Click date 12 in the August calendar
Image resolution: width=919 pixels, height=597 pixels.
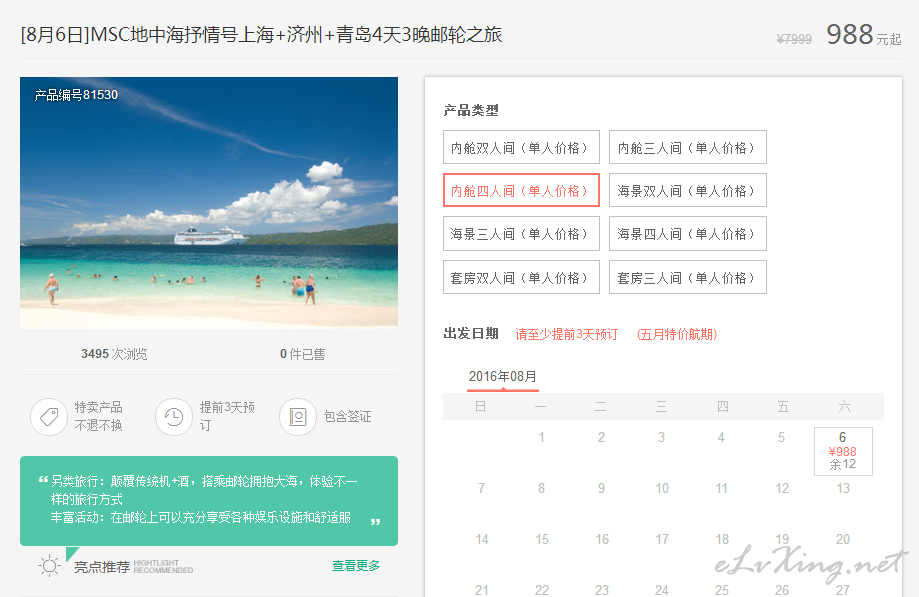782,489
